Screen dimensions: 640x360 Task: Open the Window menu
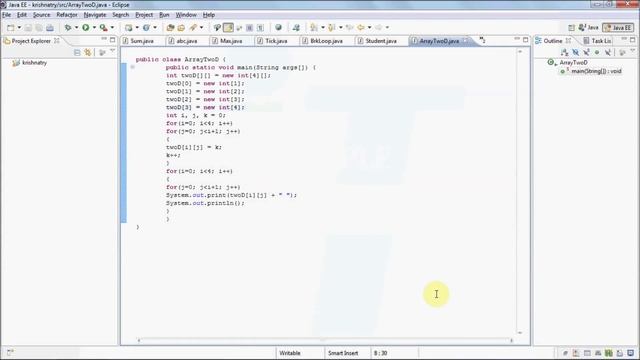(186, 15)
